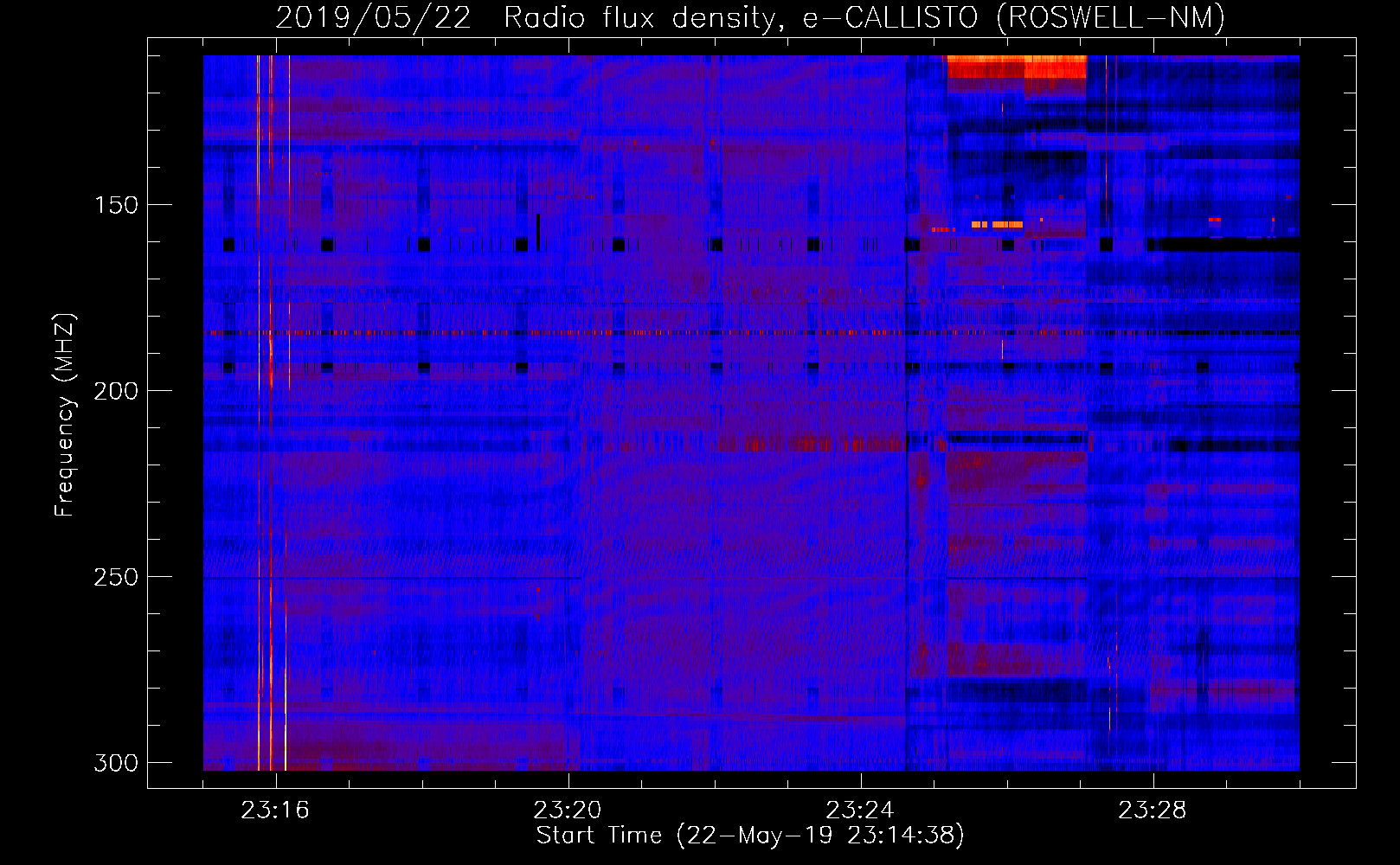Click the 250 frequency tick label
The height and width of the screenshot is (865, 1400).
tap(116, 577)
